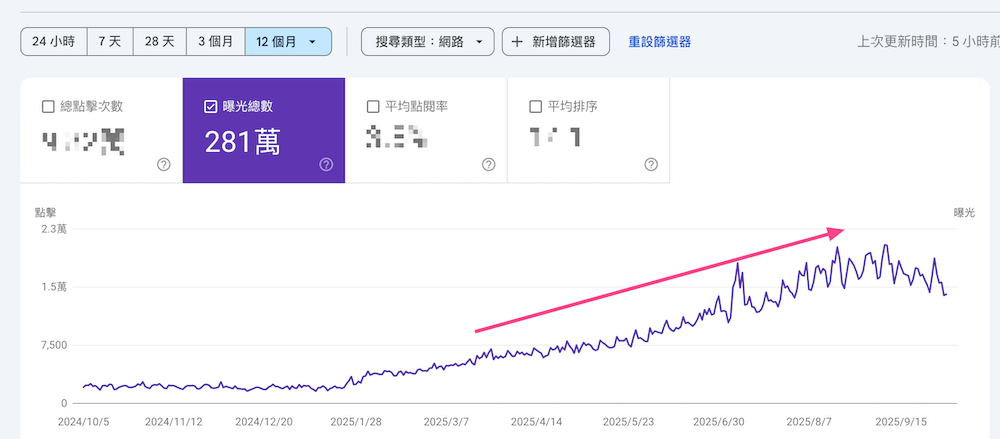Enable the 總點擊次數 checkbox

pos(48,107)
